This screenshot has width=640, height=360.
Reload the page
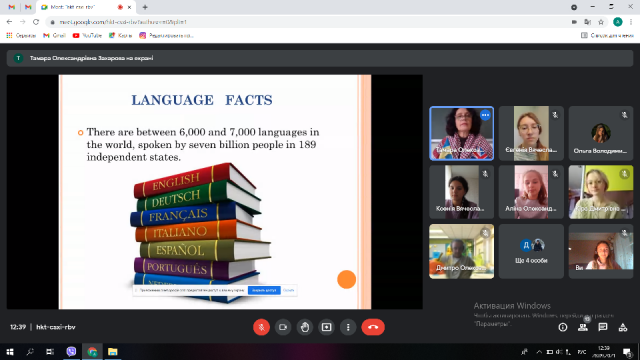click(x=36, y=22)
